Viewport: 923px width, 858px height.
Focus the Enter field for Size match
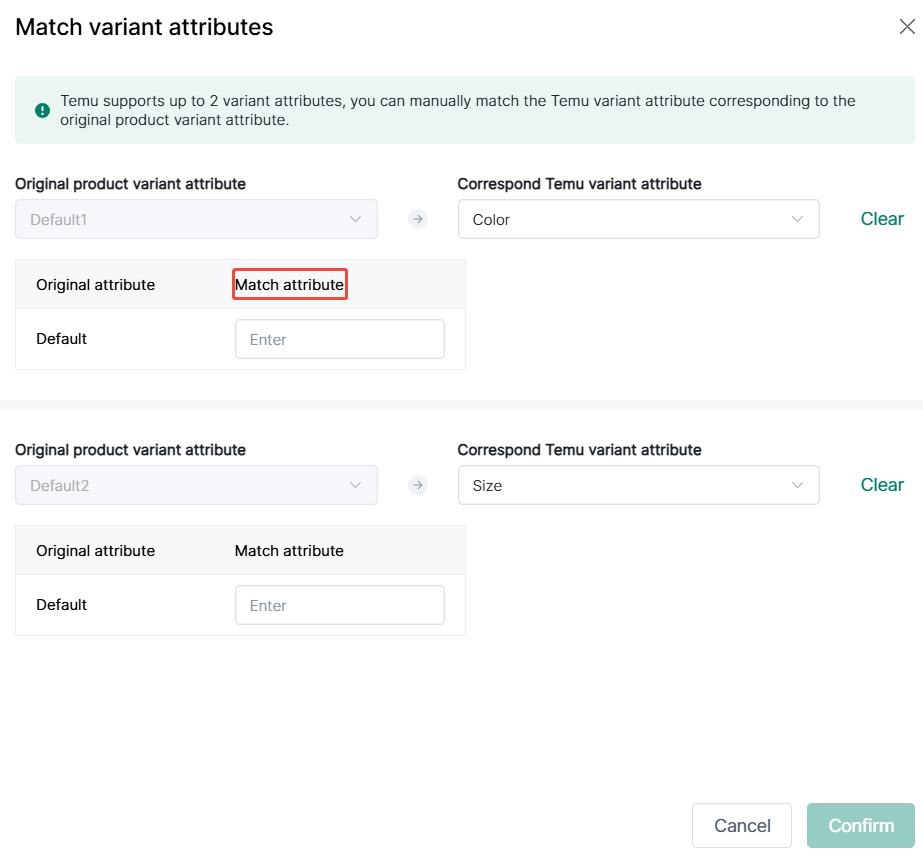pos(340,605)
